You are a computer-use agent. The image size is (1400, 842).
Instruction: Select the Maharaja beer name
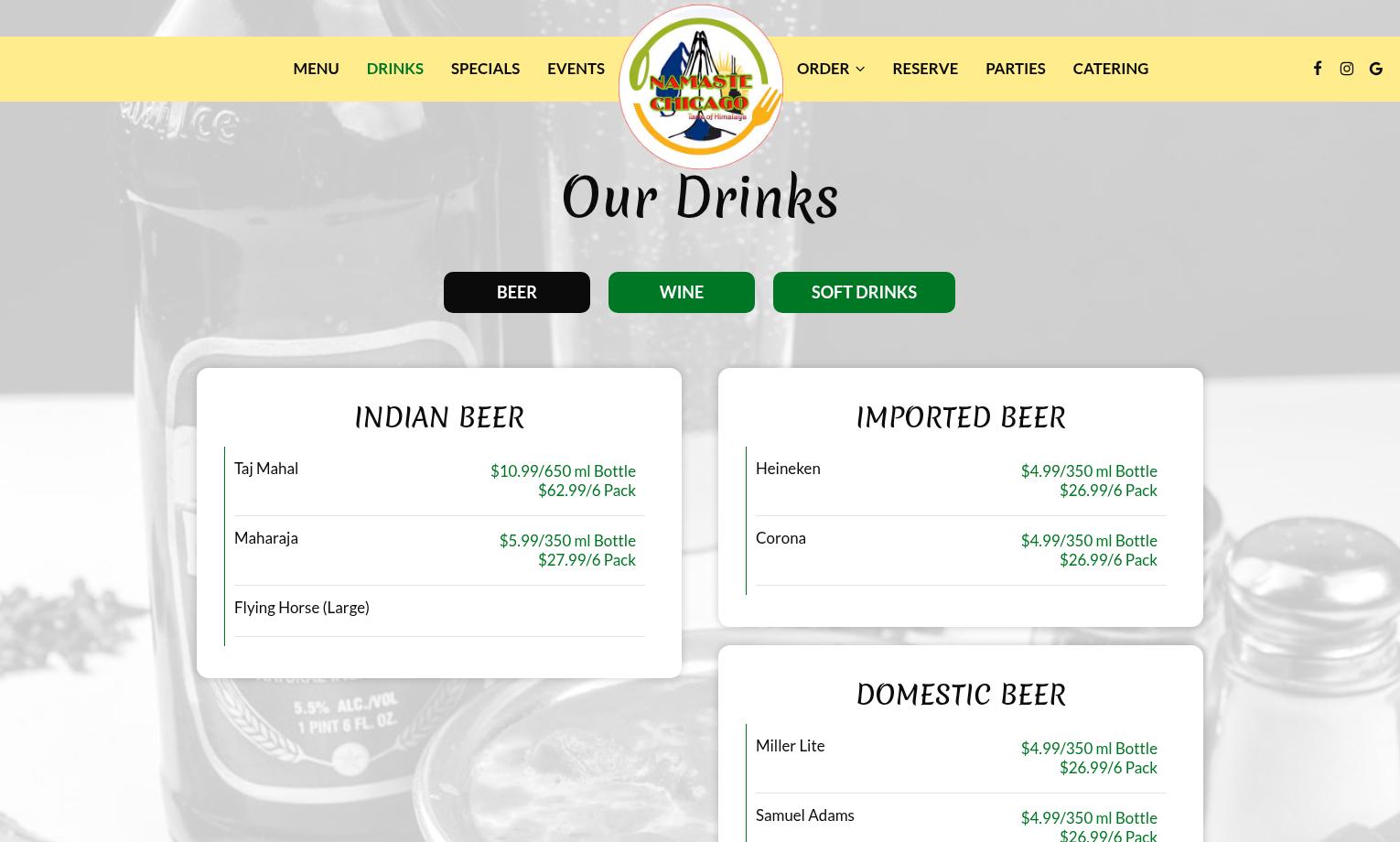click(266, 538)
